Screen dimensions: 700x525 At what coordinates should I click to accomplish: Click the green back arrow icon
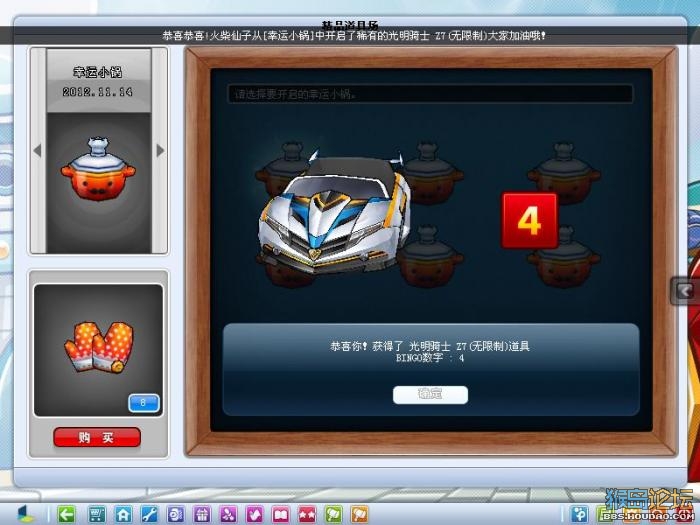click(x=67, y=514)
